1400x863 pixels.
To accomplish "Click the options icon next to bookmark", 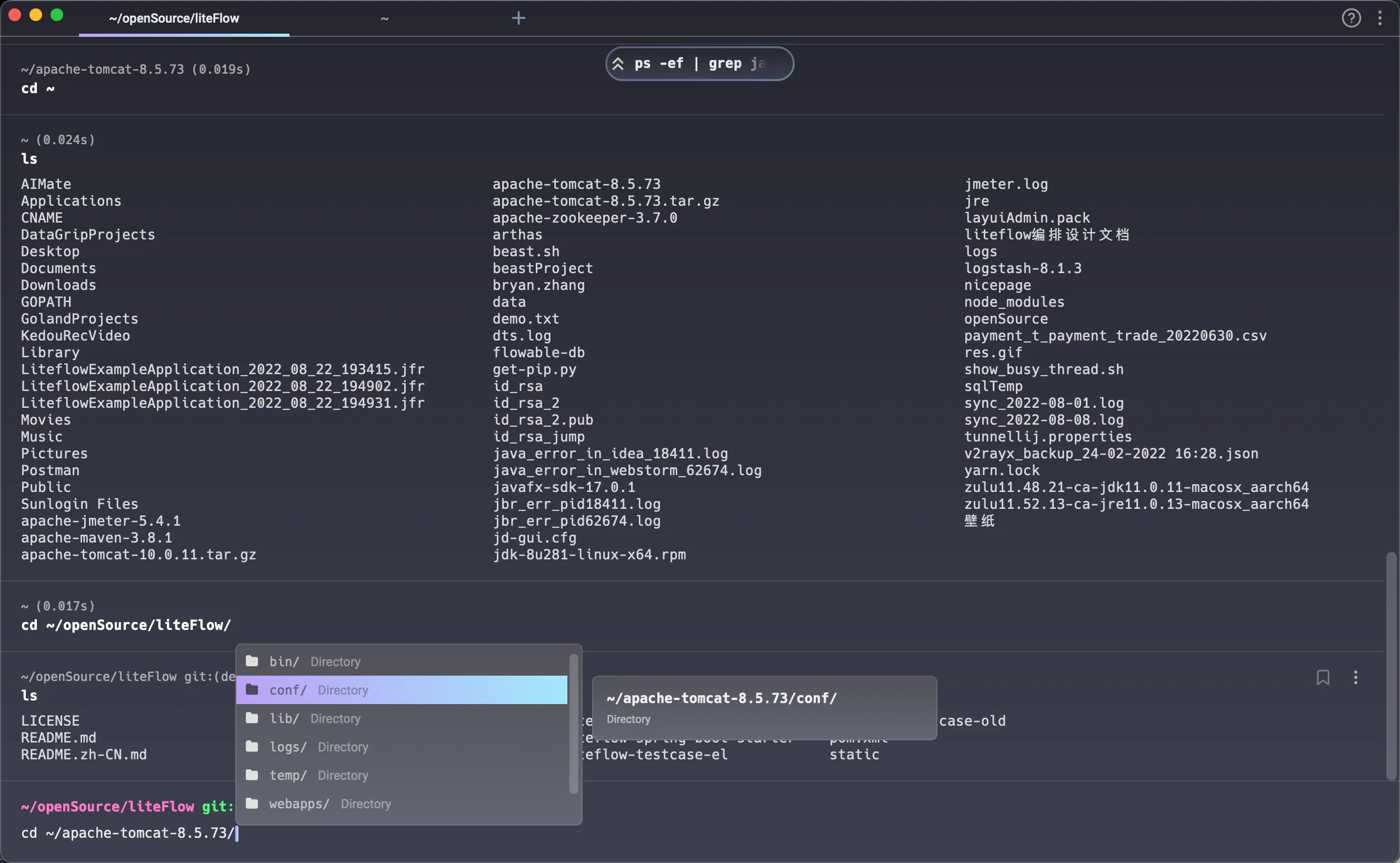I will click(x=1356, y=676).
